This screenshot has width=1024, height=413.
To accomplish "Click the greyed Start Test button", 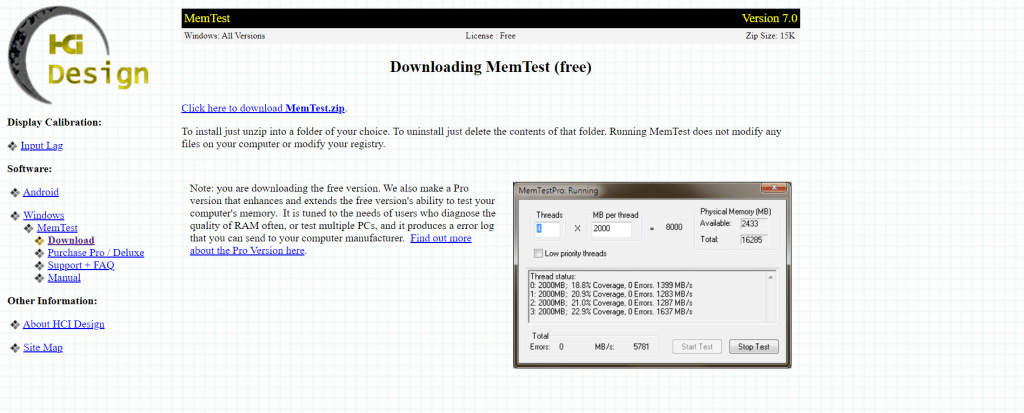I will click(x=697, y=347).
